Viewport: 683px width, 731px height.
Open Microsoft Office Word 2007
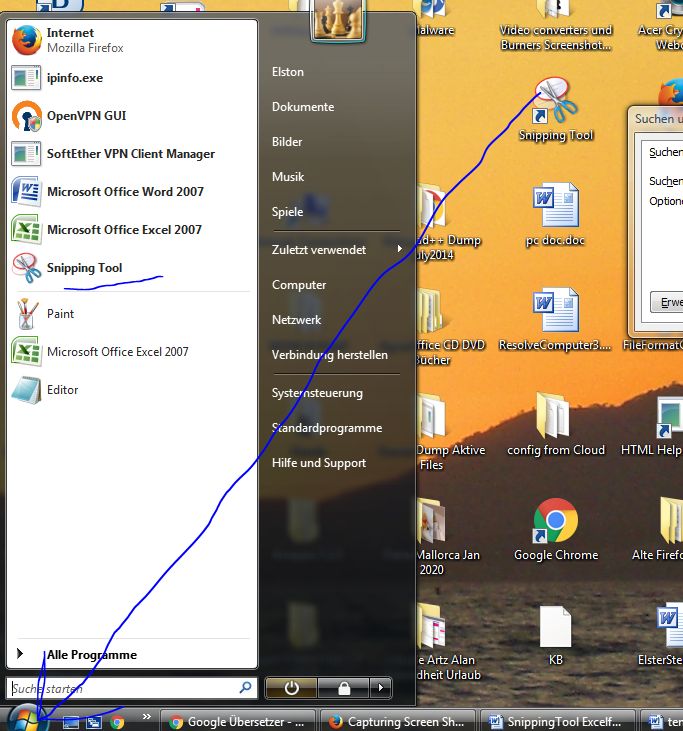[x=132, y=192]
